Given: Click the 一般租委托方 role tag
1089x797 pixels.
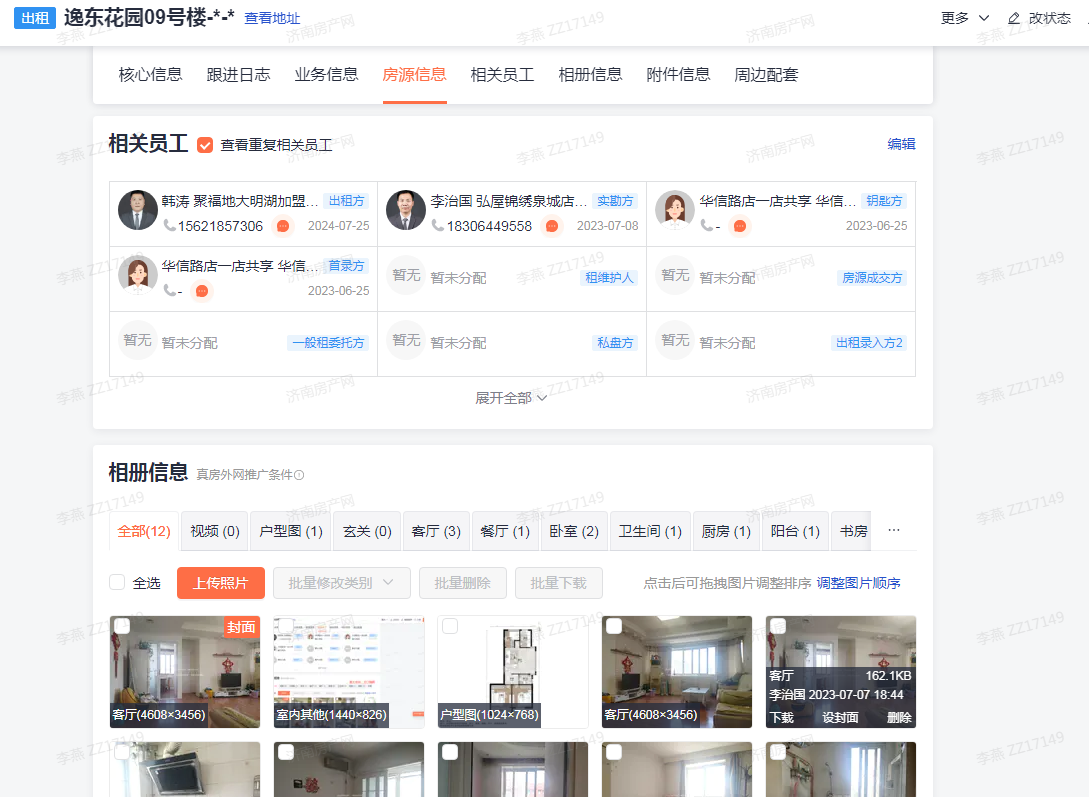Looking at the screenshot, I should click(x=328, y=343).
